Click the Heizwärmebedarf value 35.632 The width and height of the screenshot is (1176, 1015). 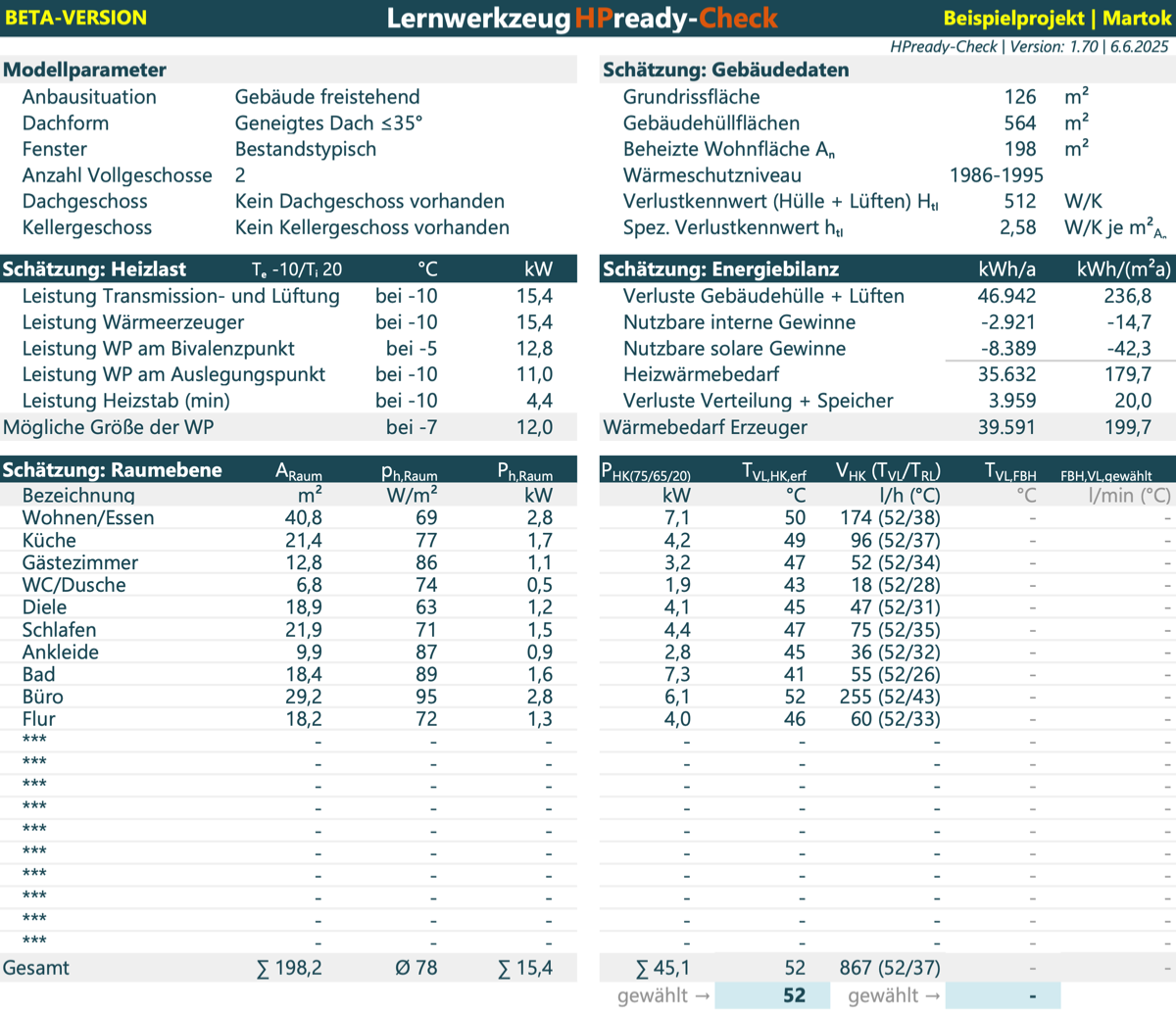click(x=1006, y=374)
